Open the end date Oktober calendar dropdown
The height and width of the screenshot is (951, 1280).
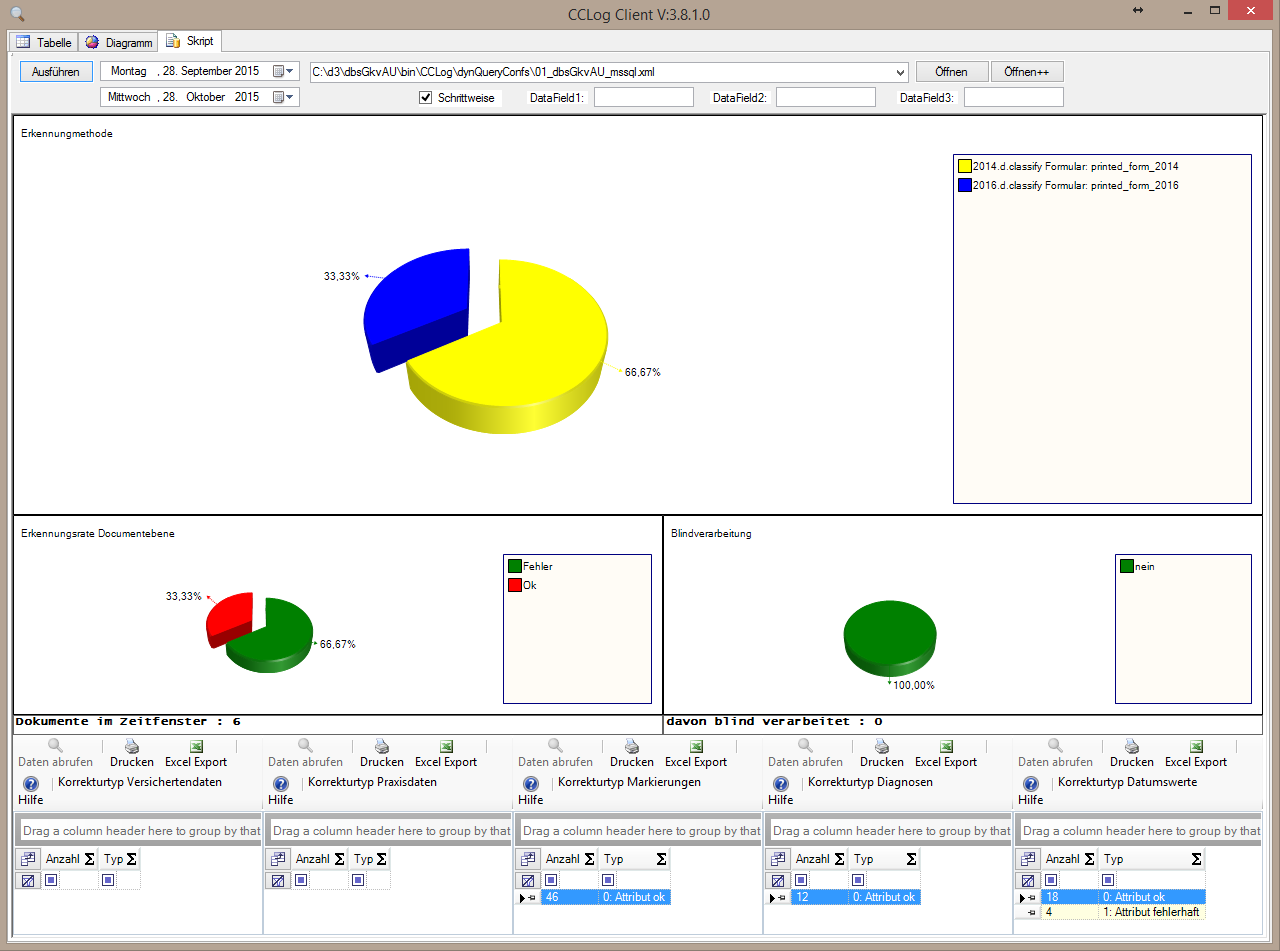click(284, 98)
